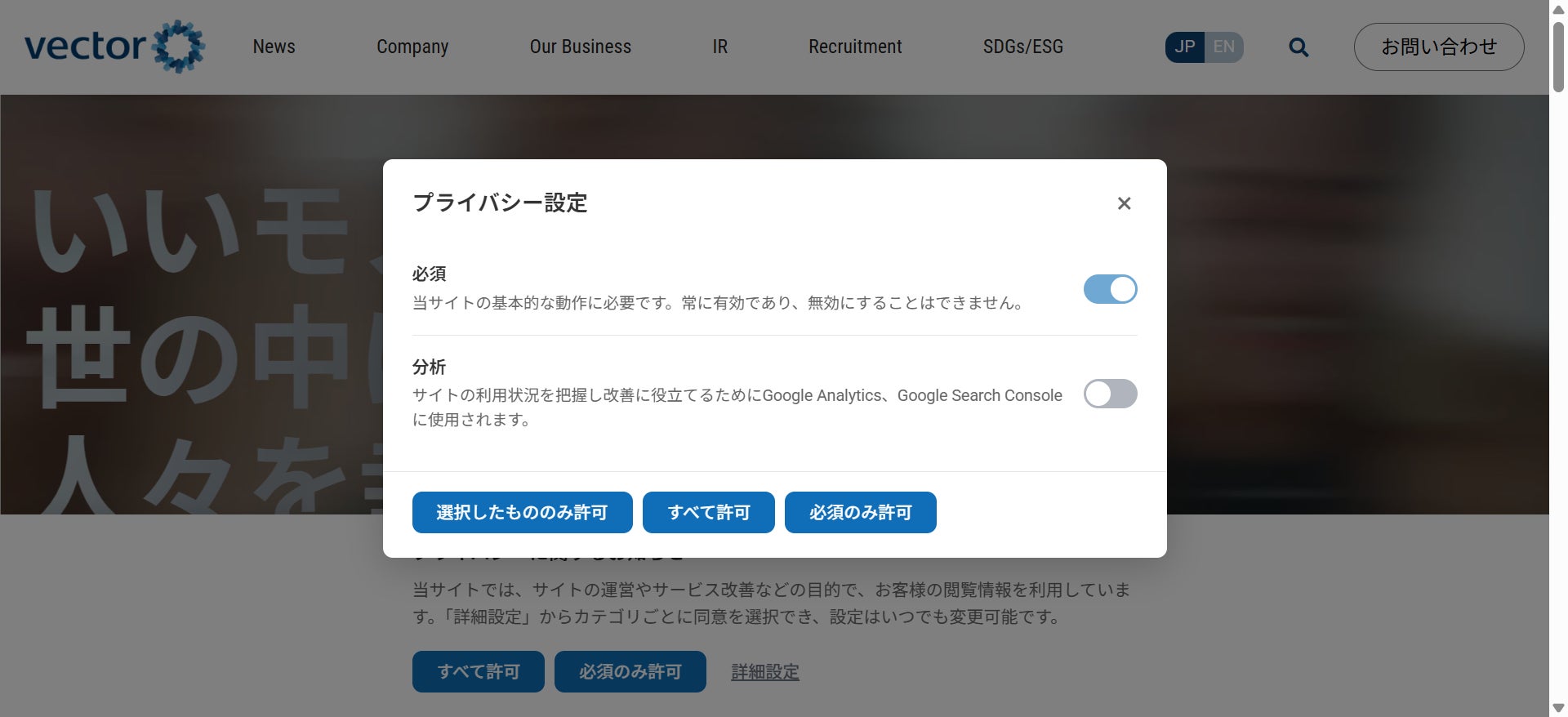Open the Recruitment menu
The width and height of the screenshot is (1568, 717).
coord(855,47)
